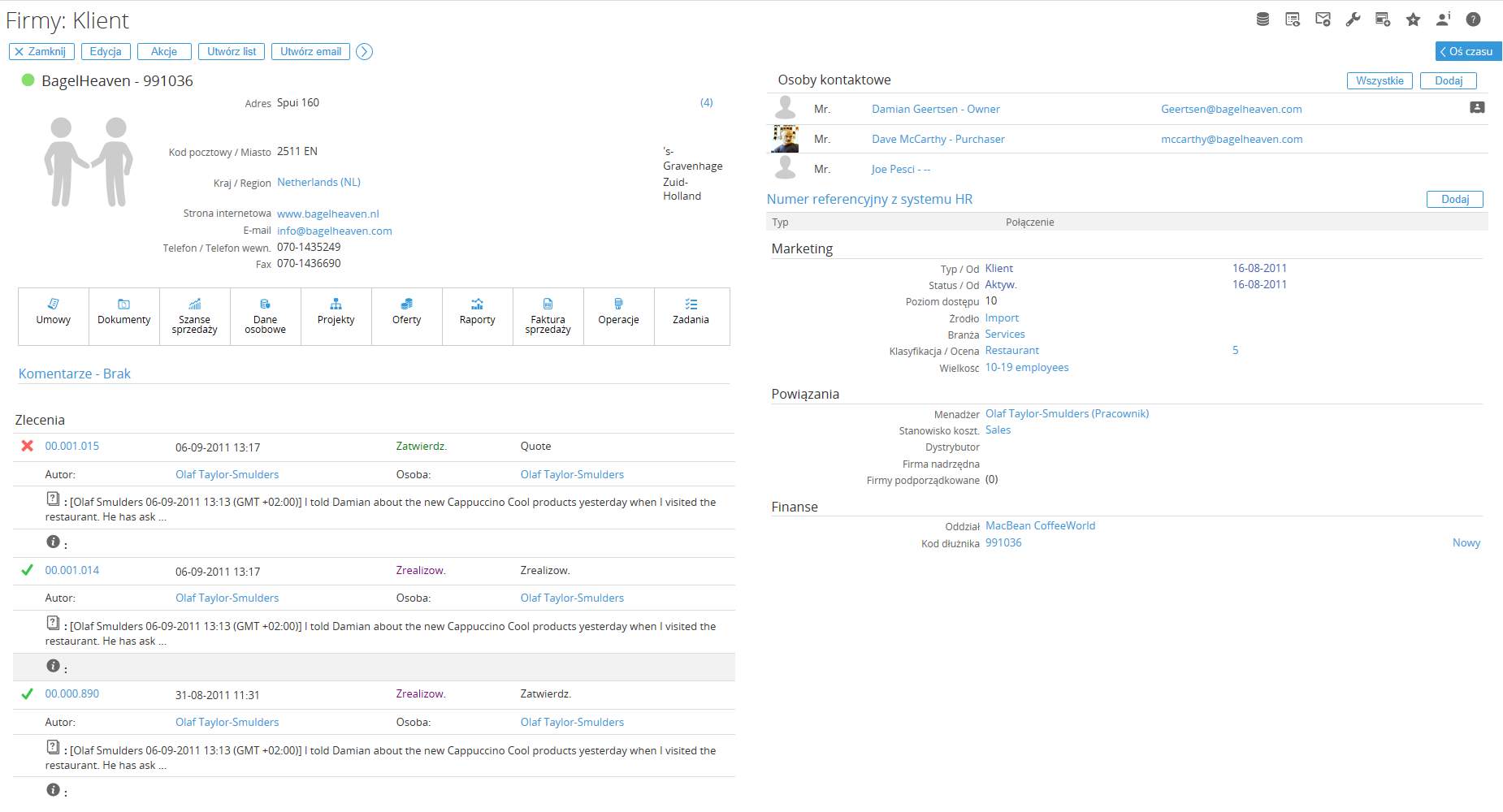Viewport: 1503px width, 812px height.
Task: Click the Edycja button
Action: click(106, 52)
